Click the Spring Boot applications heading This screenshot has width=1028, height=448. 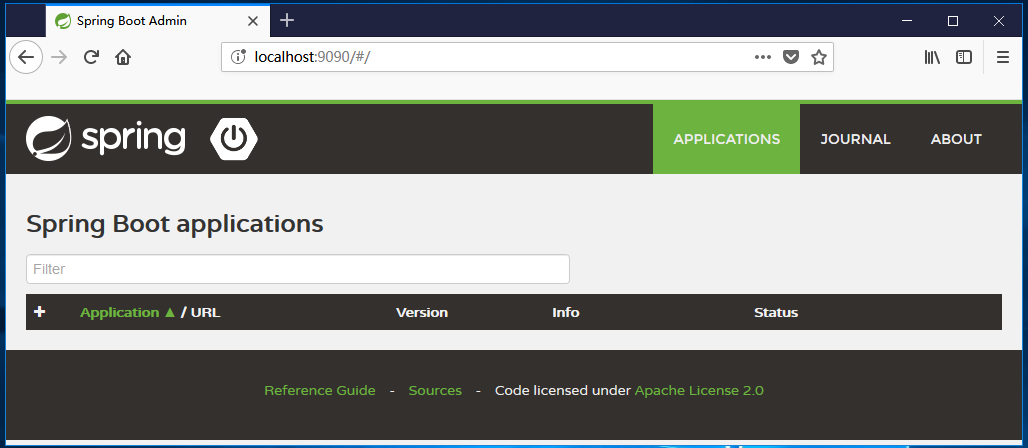click(174, 224)
